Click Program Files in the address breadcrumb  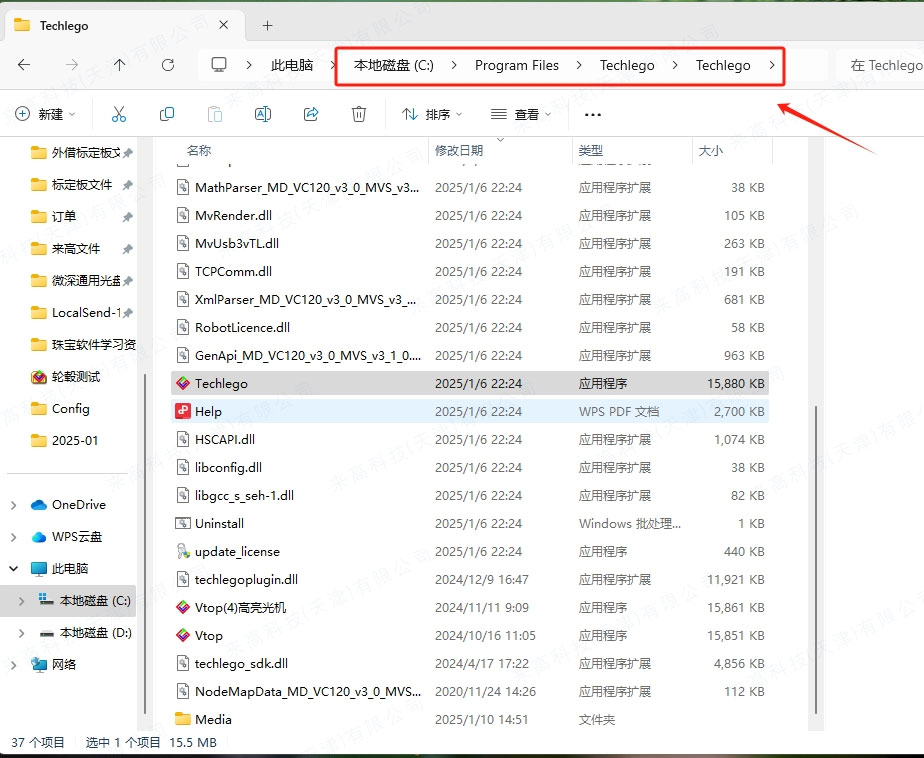pyautogui.click(x=516, y=65)
